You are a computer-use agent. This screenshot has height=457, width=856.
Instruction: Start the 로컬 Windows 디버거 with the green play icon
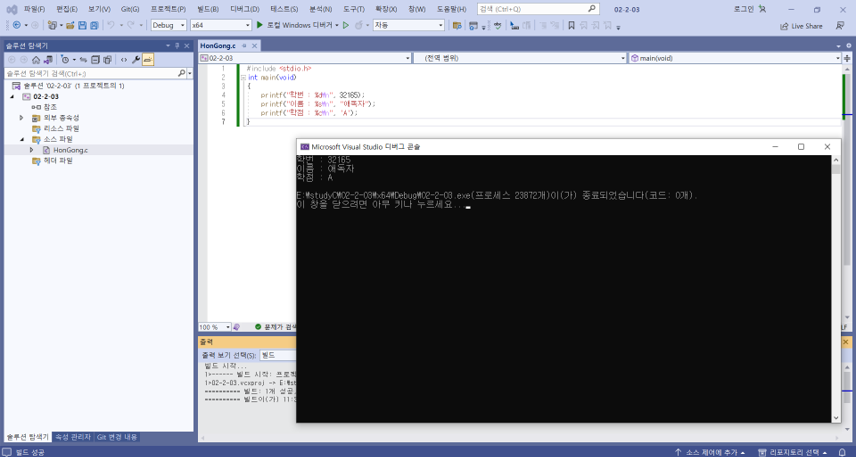coord(260,25)
